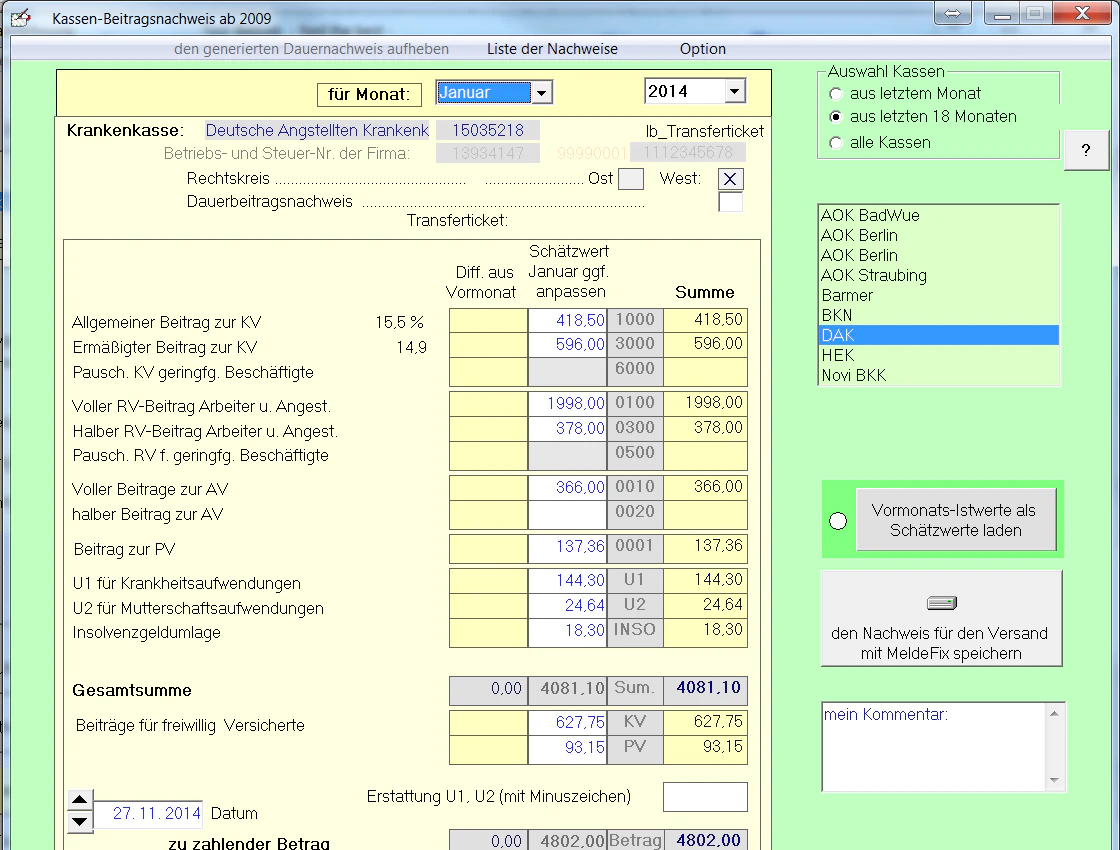1120x850 pixels.
Task: Select HEK in Kassen list
Action: pos(938,356)
